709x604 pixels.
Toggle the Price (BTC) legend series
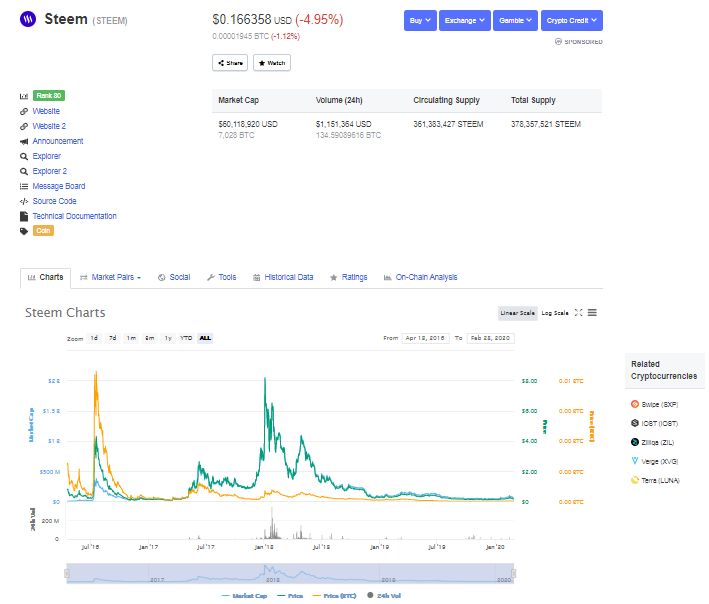[334, 596]
